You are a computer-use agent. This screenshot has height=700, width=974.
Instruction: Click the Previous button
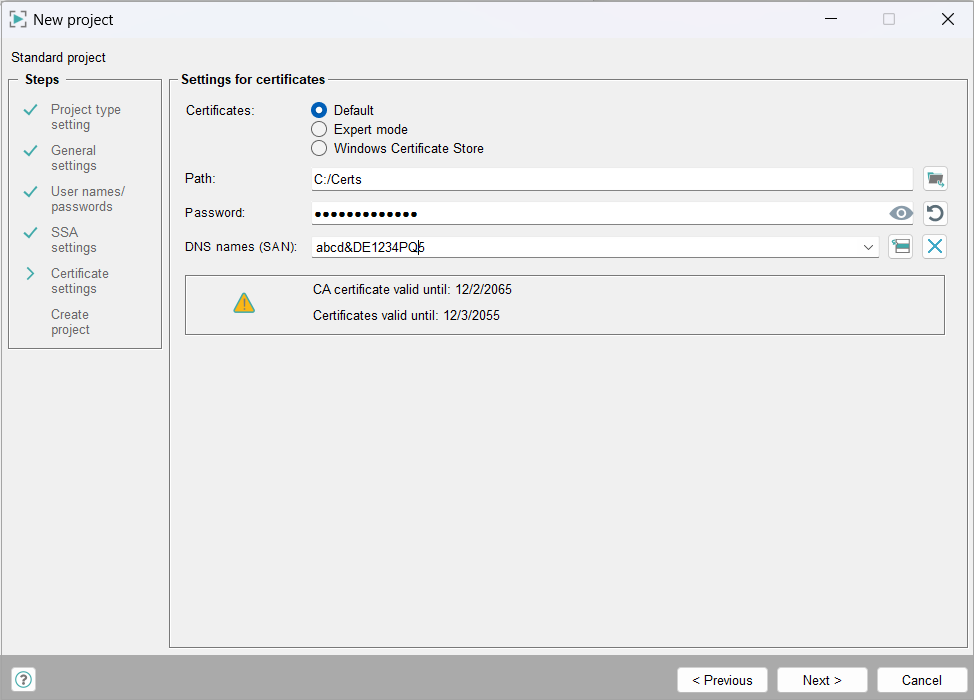click(x=722, y=680)
